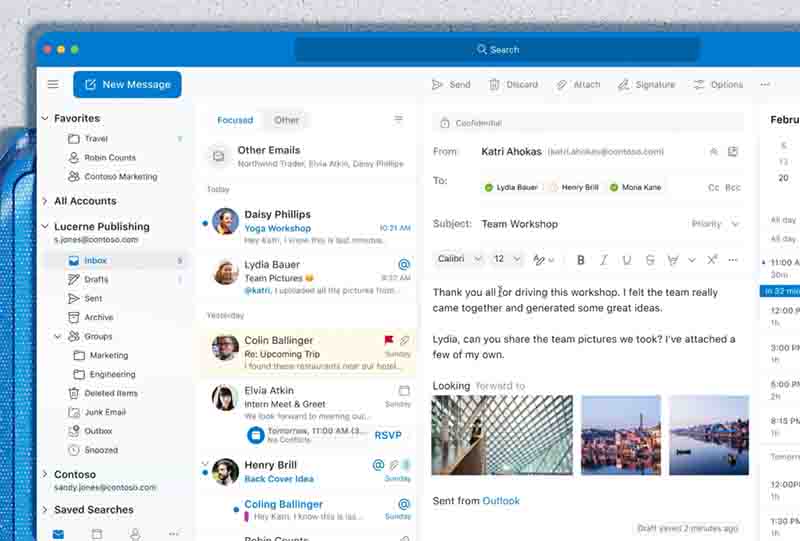Toggle Italic formatting
This screenshot has height=541, width=800.
coord(604,260)
